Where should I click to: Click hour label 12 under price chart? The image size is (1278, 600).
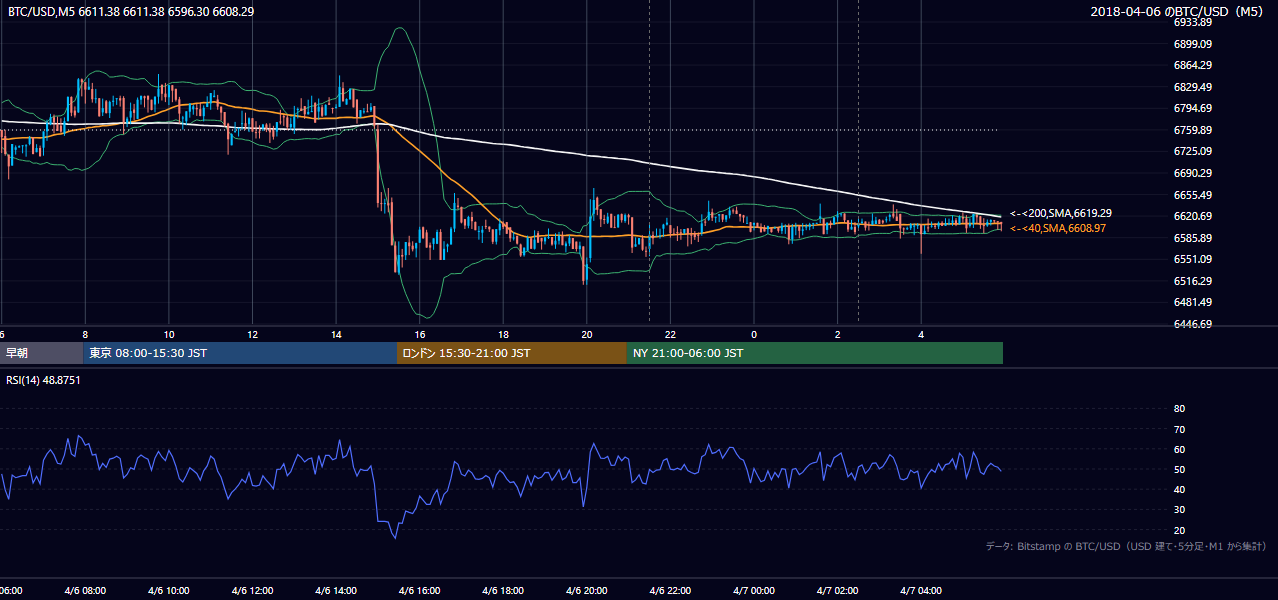click(252, 334)
